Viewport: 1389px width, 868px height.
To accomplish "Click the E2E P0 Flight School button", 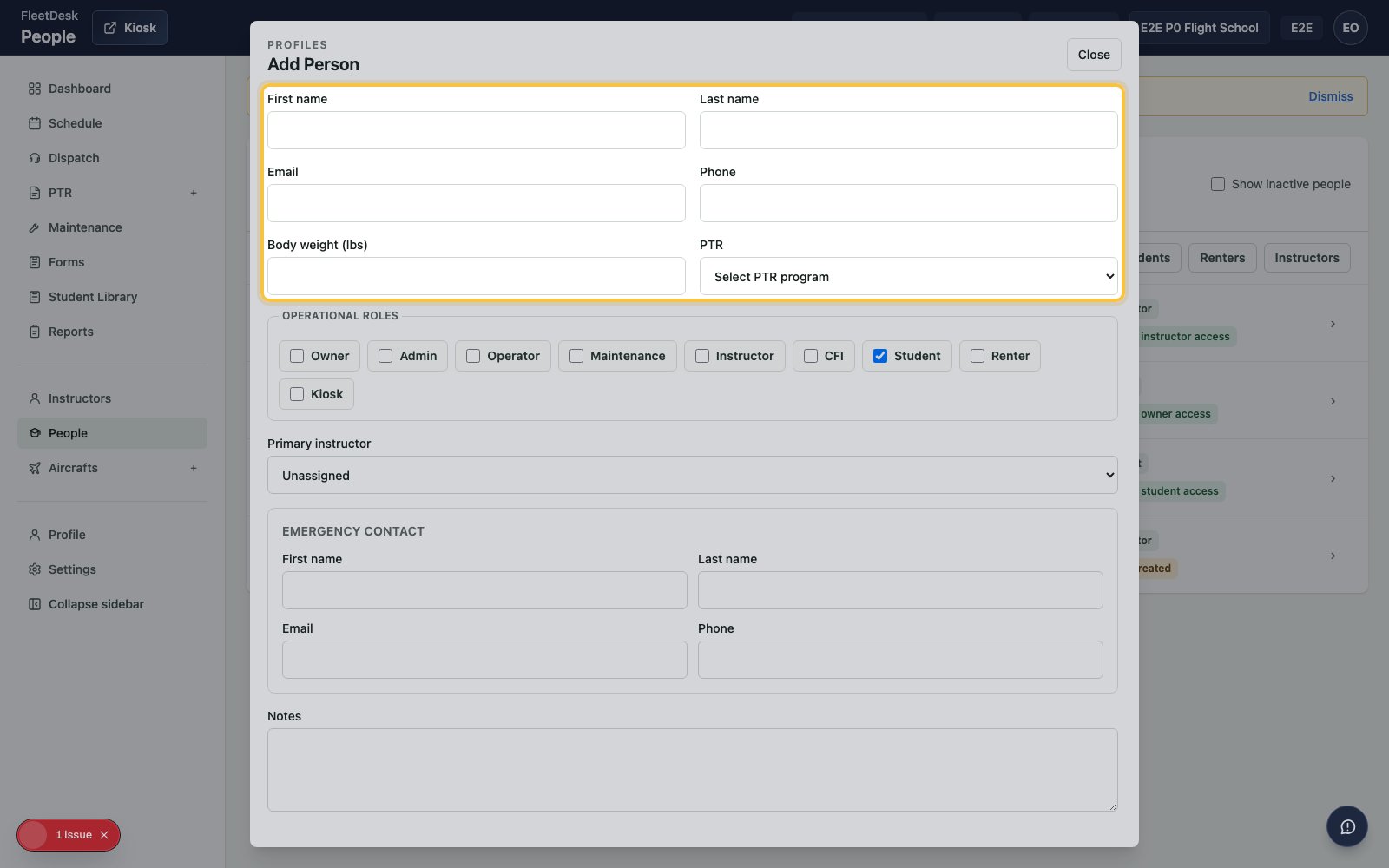I will click(x=1199, y=28).
